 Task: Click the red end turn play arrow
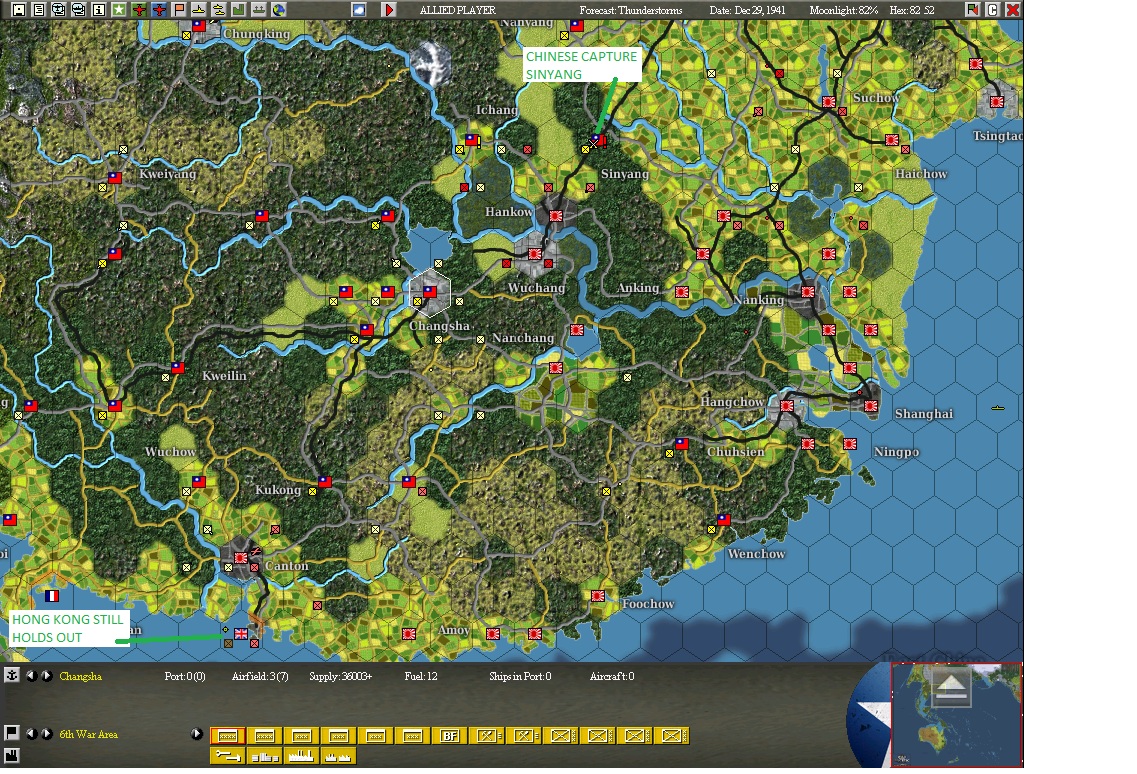(x=389, y=9)
